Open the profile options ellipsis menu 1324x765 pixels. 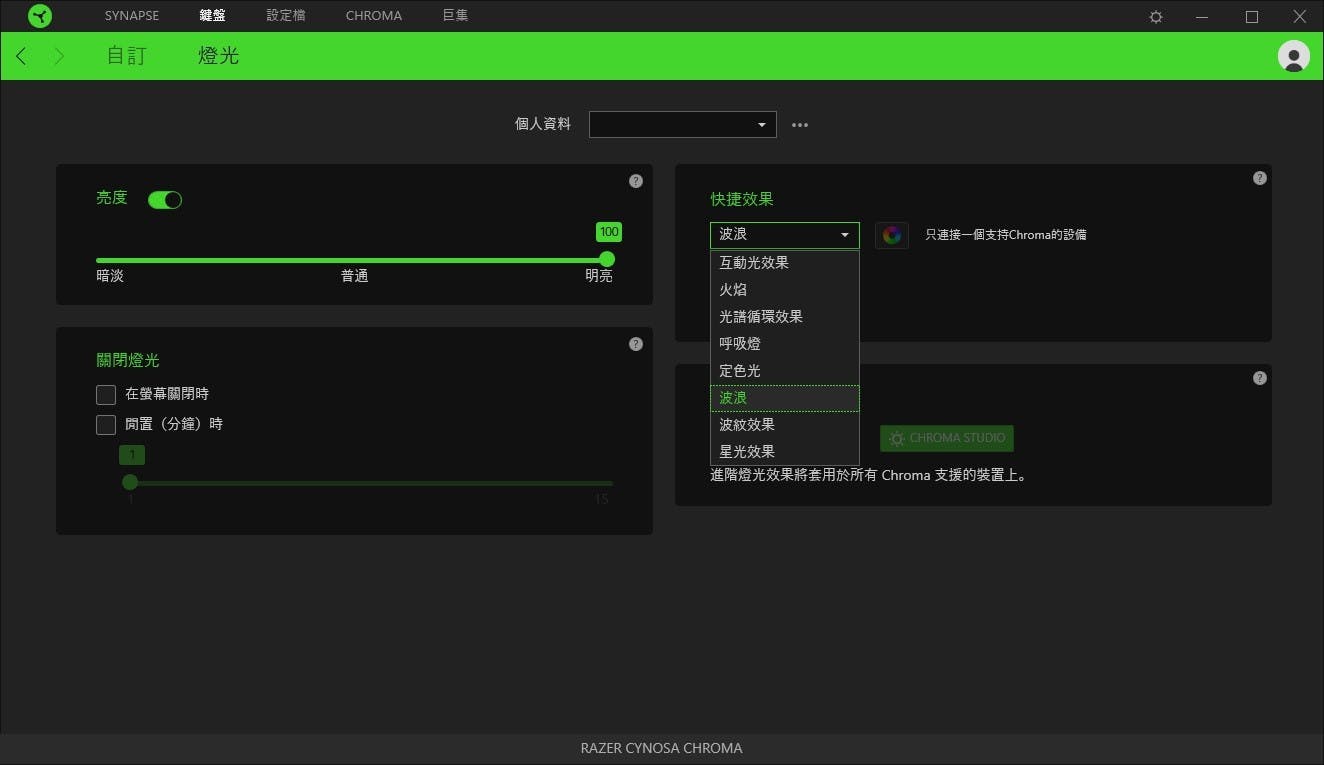pyautogui.click(x=800, y=125)
